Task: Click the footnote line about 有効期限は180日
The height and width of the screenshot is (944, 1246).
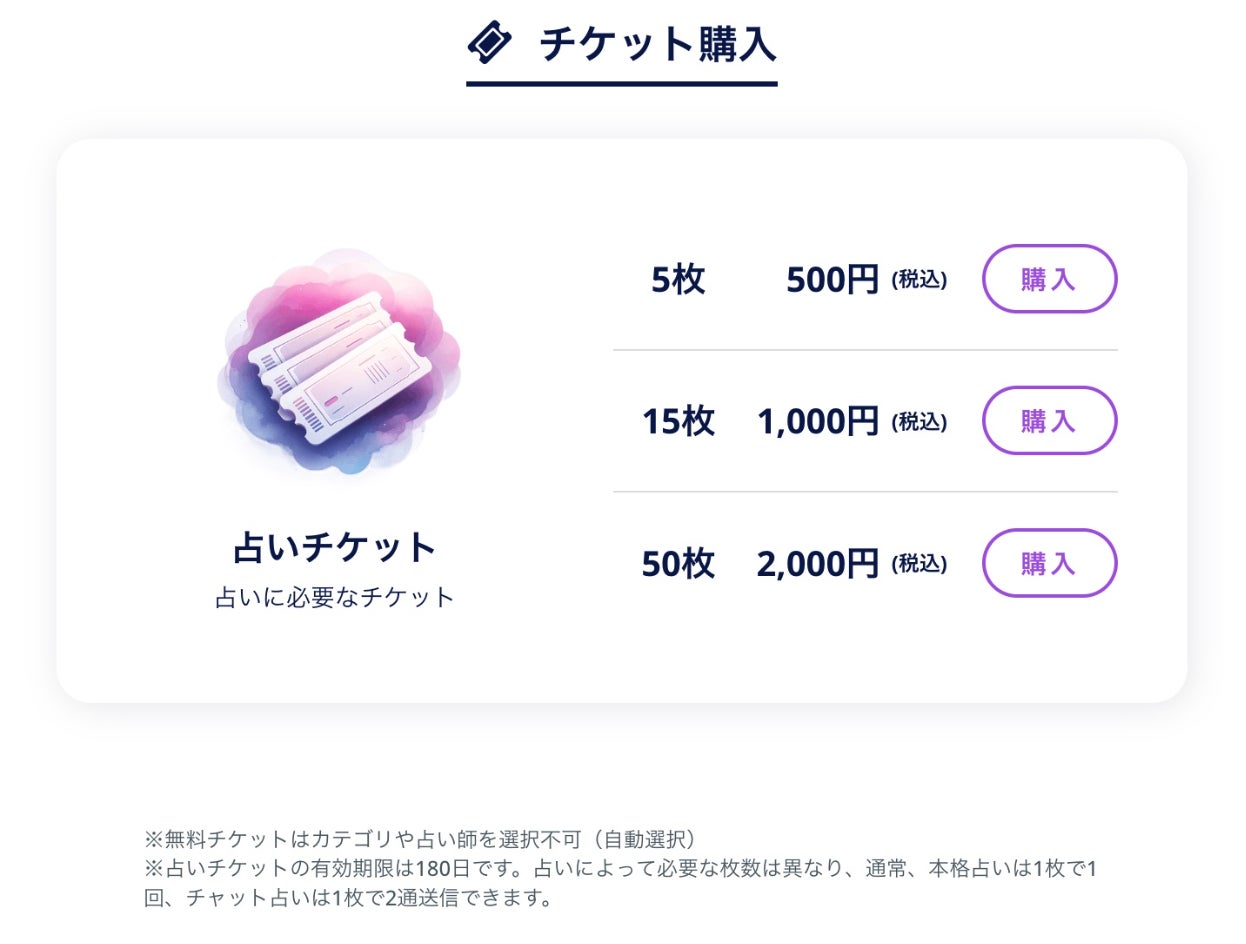Action: (x=620, y=869)
